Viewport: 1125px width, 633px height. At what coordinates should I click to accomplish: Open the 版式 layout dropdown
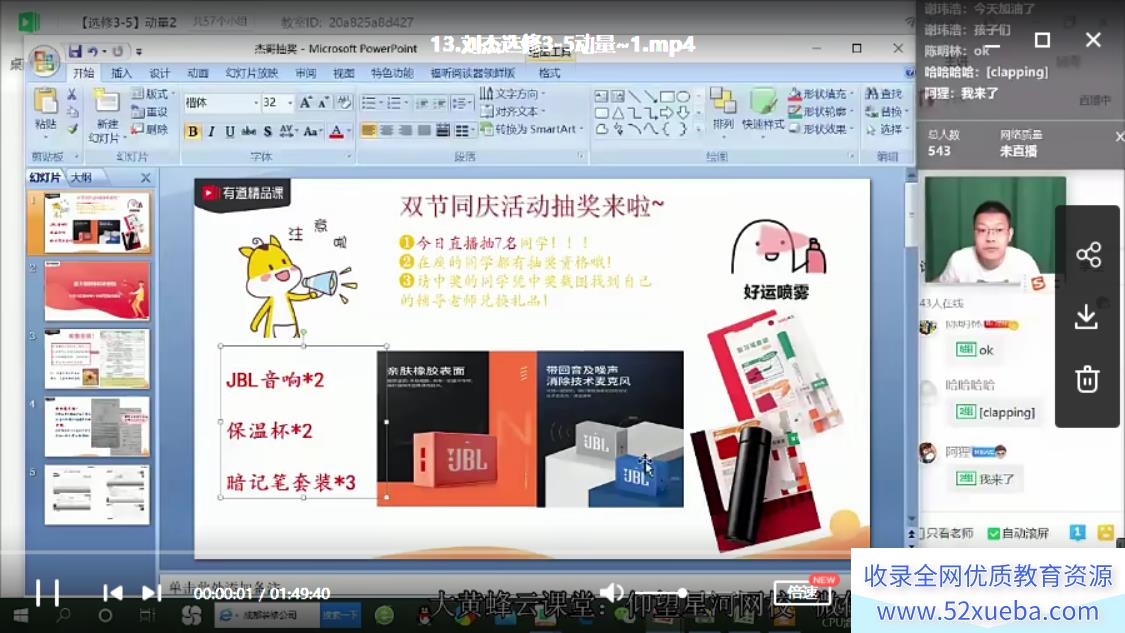click(x=154, y=94)
